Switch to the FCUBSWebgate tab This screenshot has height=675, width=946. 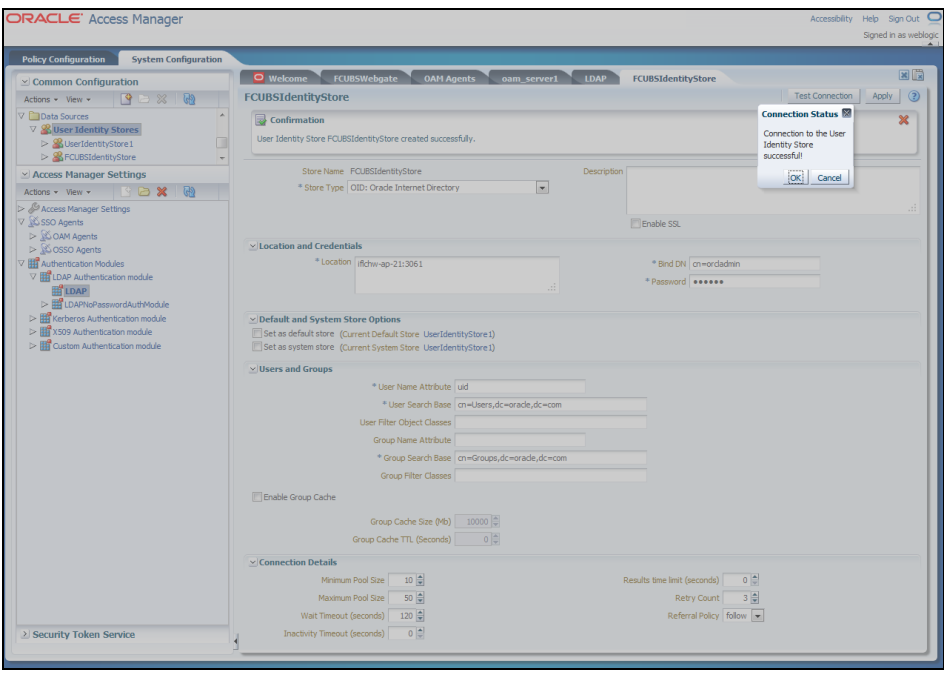(x=366, y=78)
